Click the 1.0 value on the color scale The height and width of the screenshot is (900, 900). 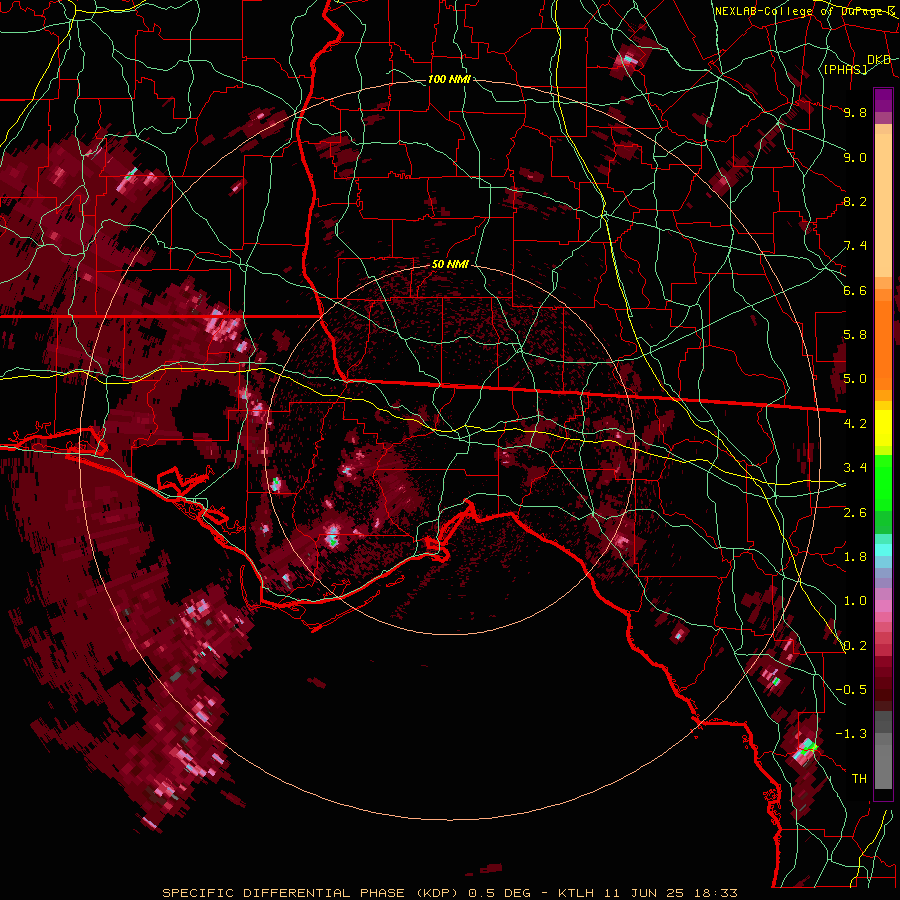(855, 601)
